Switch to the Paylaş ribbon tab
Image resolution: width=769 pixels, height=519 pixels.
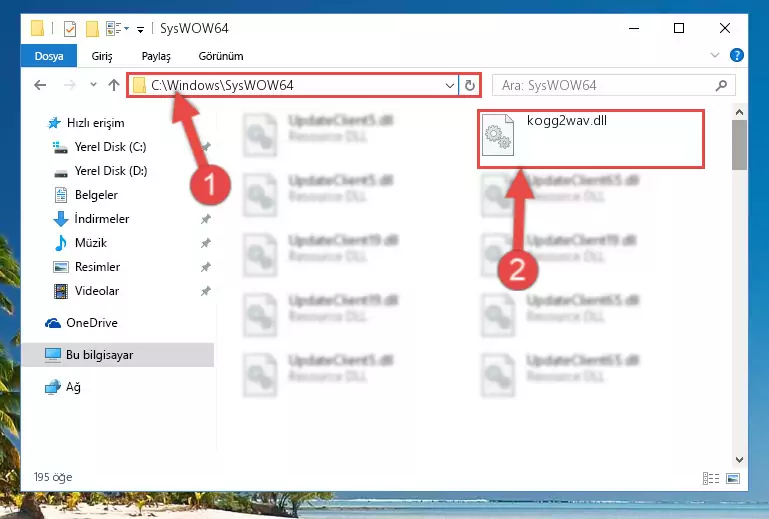click(x=156, y=56)
